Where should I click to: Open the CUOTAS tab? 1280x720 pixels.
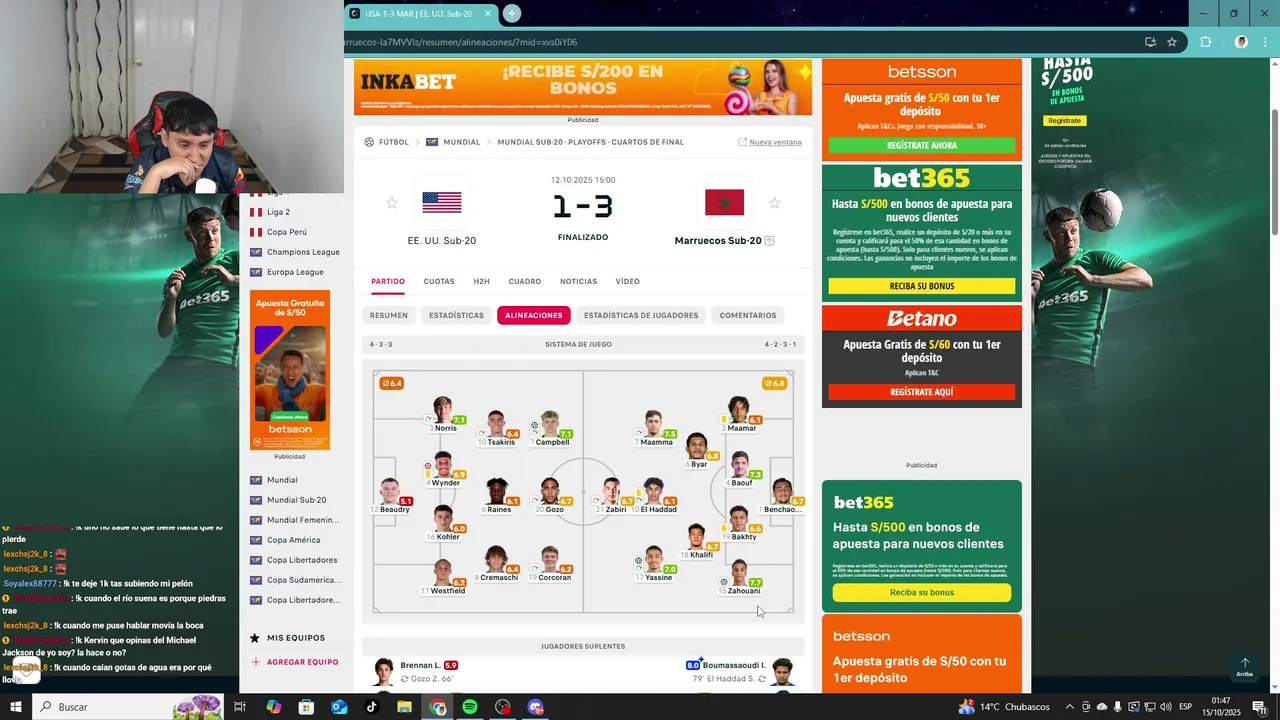click(x=439, y=282)
